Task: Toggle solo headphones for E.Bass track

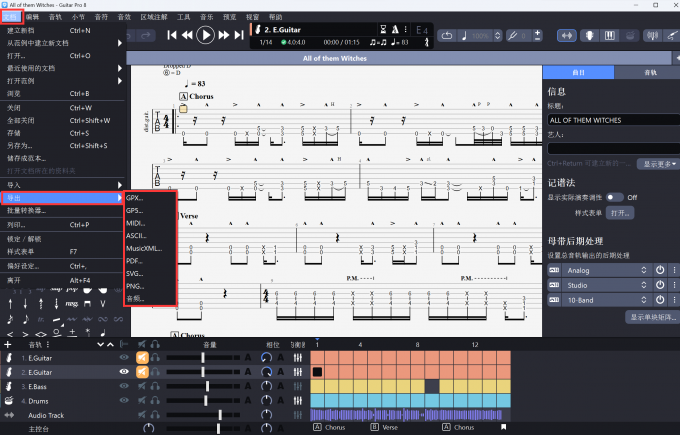Action: point(156,386)
